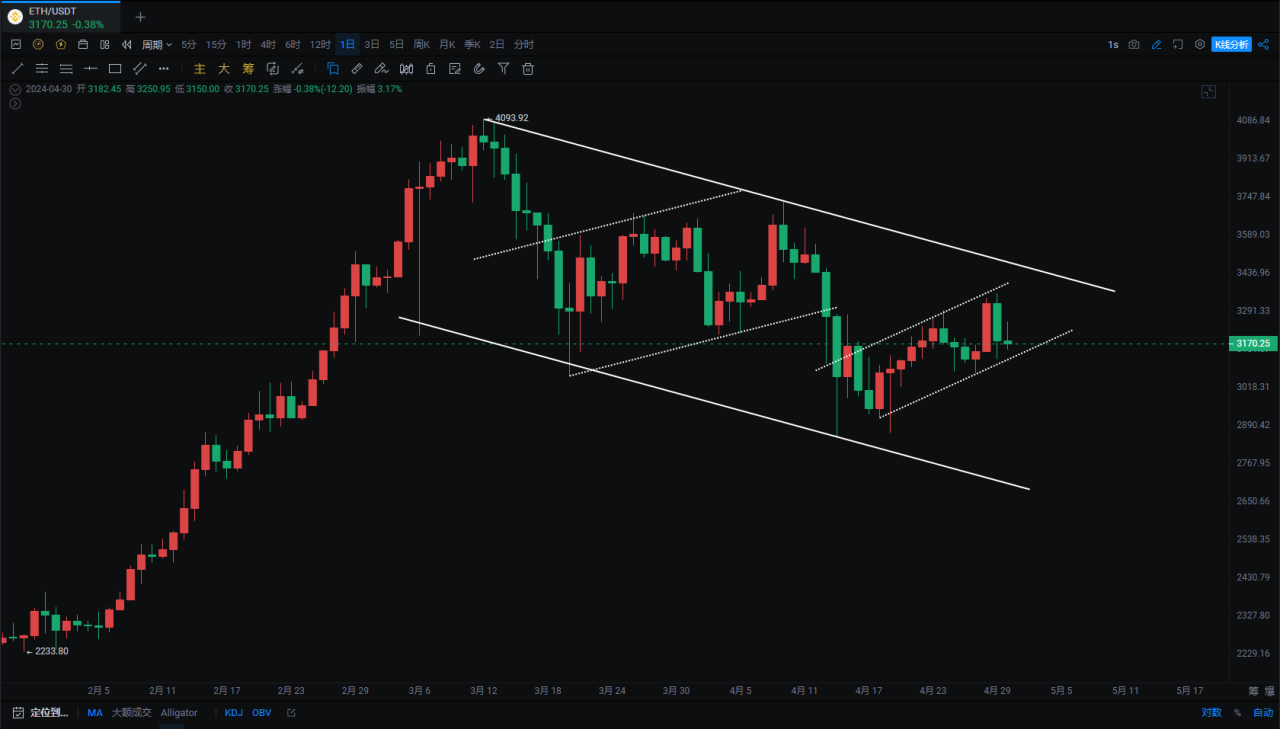
Task: Toggle the KDJ indicator
Action: tap(233, 713)
